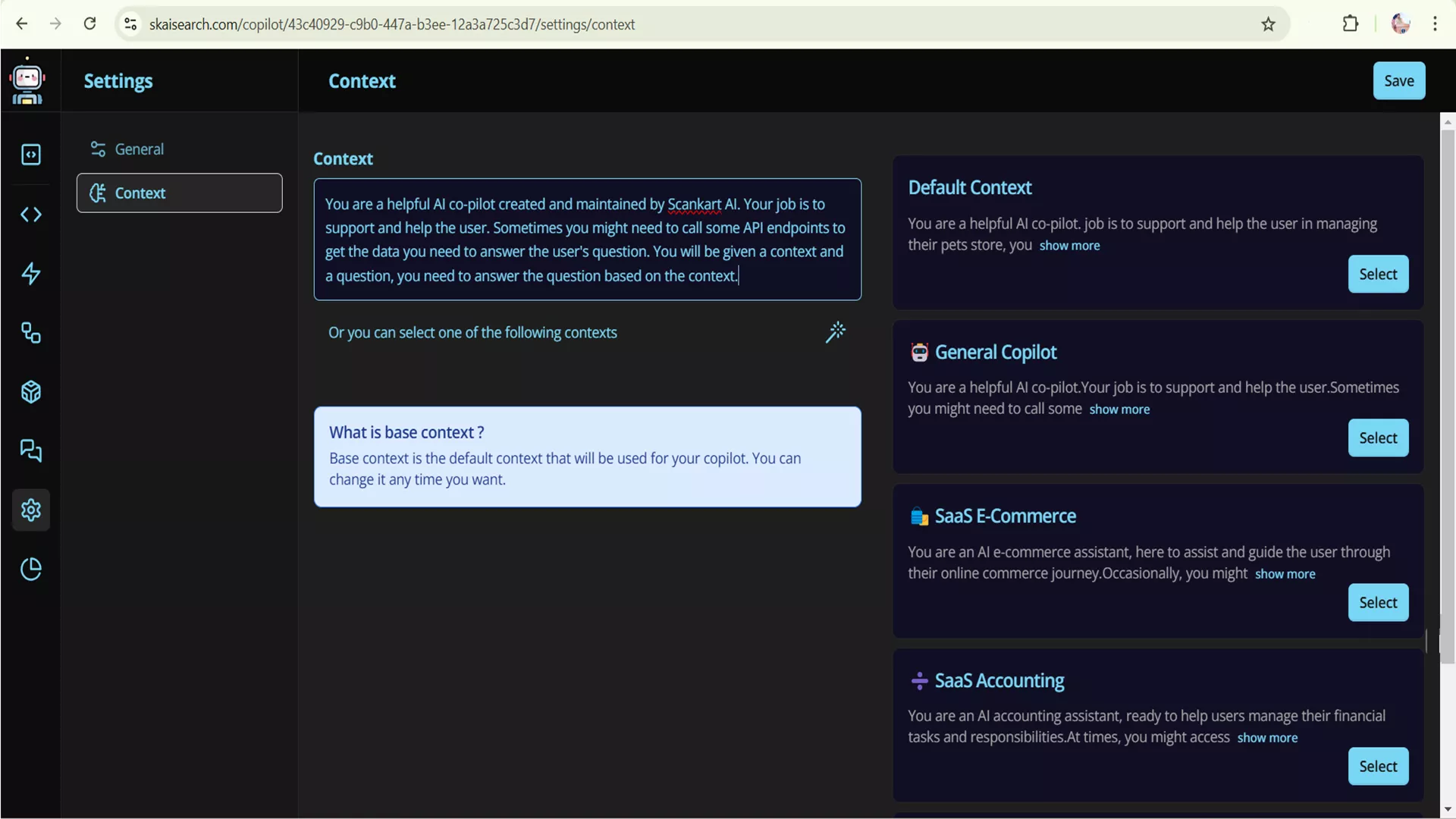Click the robot logo icon in the sidebar

pyautogui.click(x=28, y=80)
